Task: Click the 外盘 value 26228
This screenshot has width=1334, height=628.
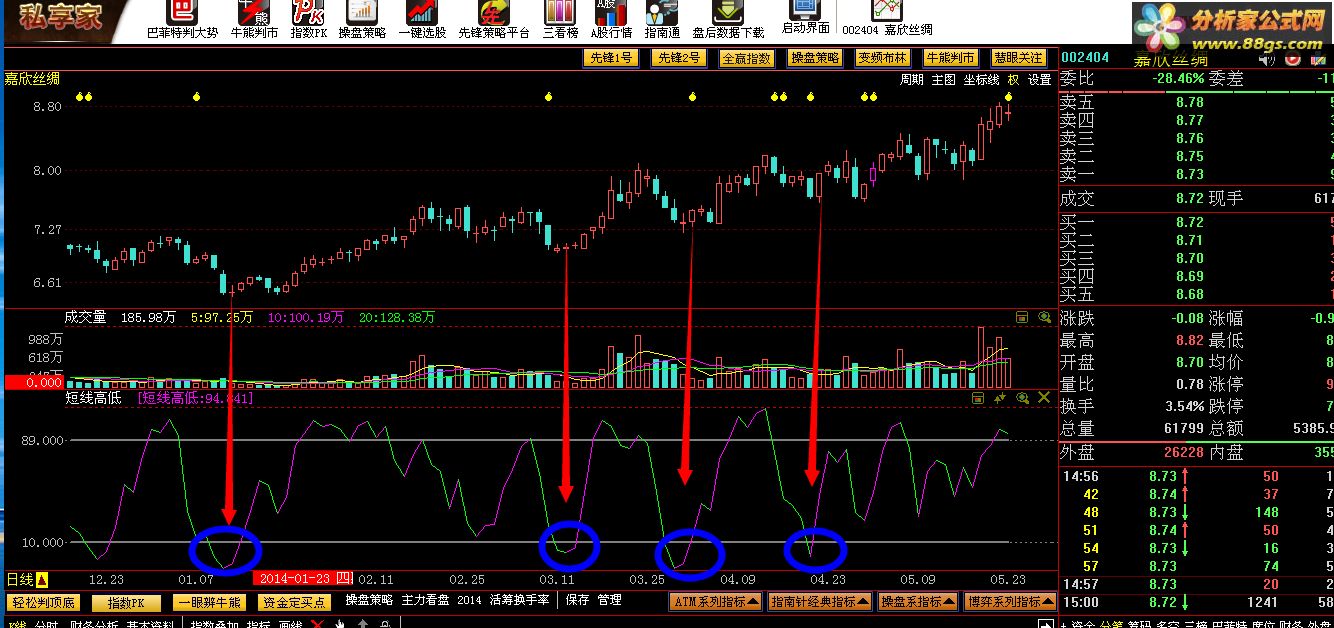Action: (1183, 452)
